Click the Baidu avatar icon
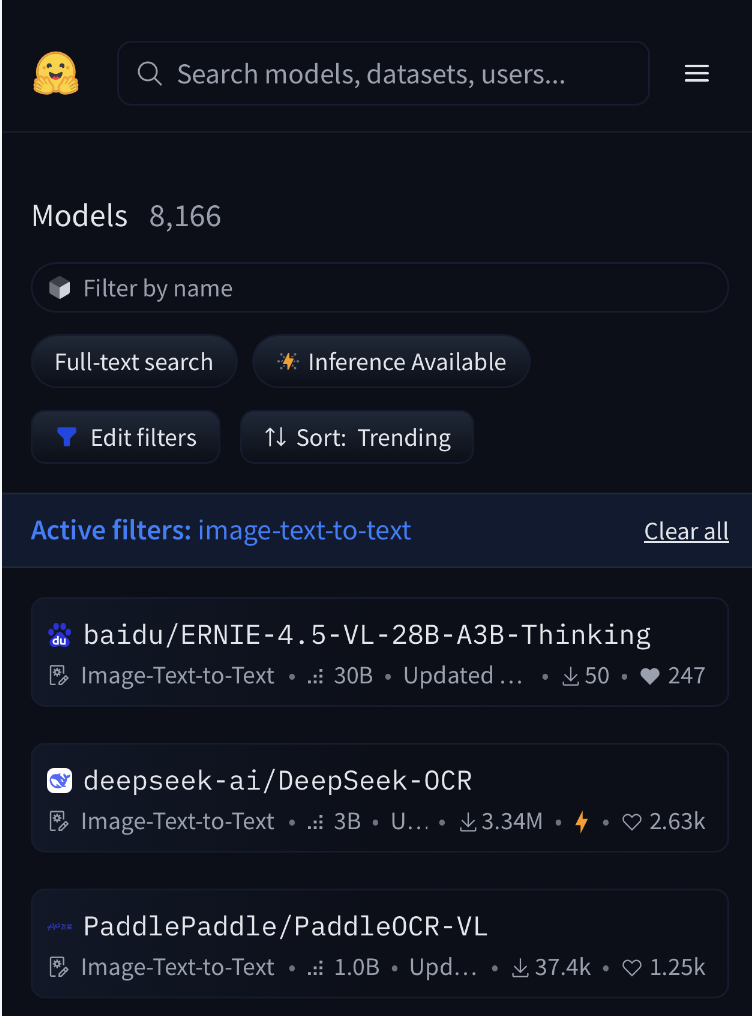Viewport: 752px width, 1016px height. point(60,635)
